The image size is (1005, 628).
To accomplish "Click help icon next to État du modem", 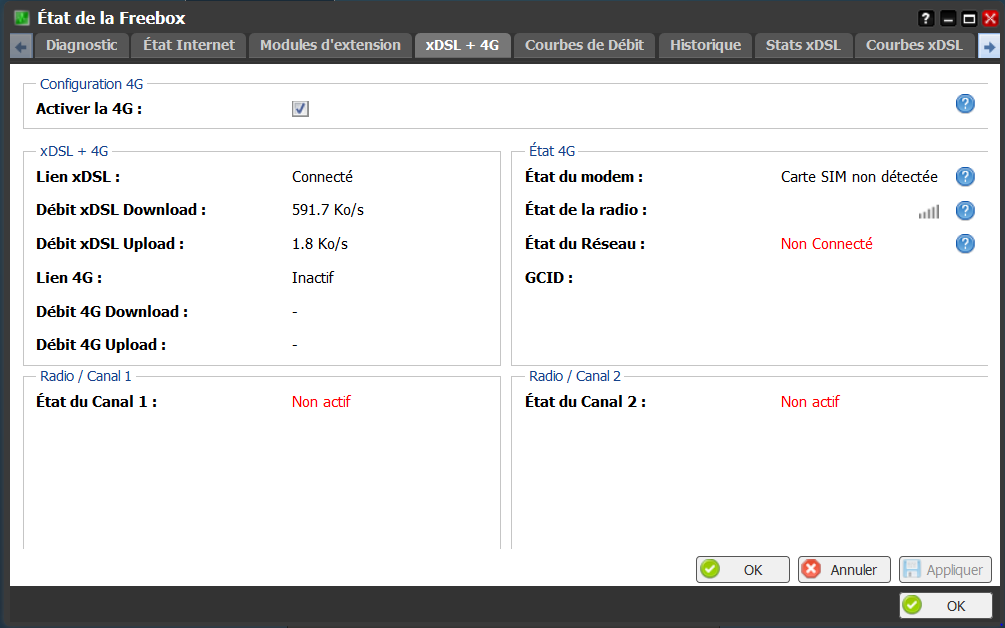I will pos(965,177).
